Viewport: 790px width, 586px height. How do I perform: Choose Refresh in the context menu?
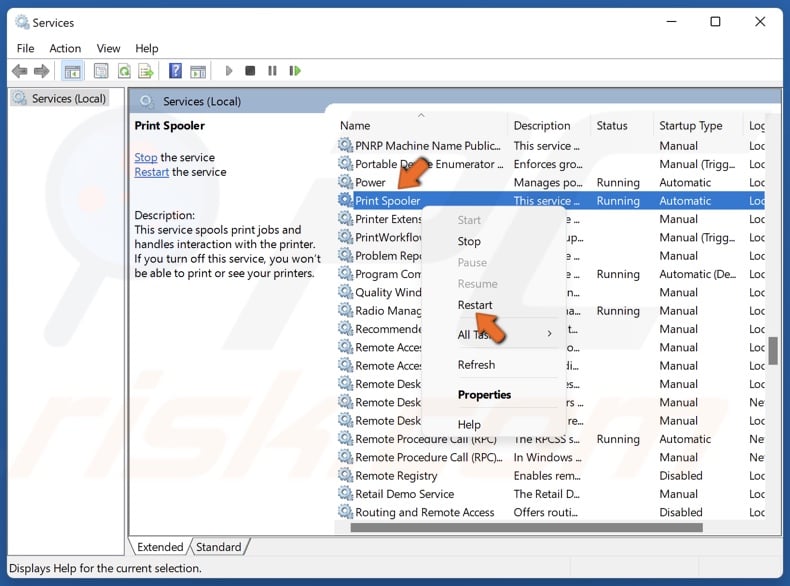pyautogui.click(x=476, y=364)
